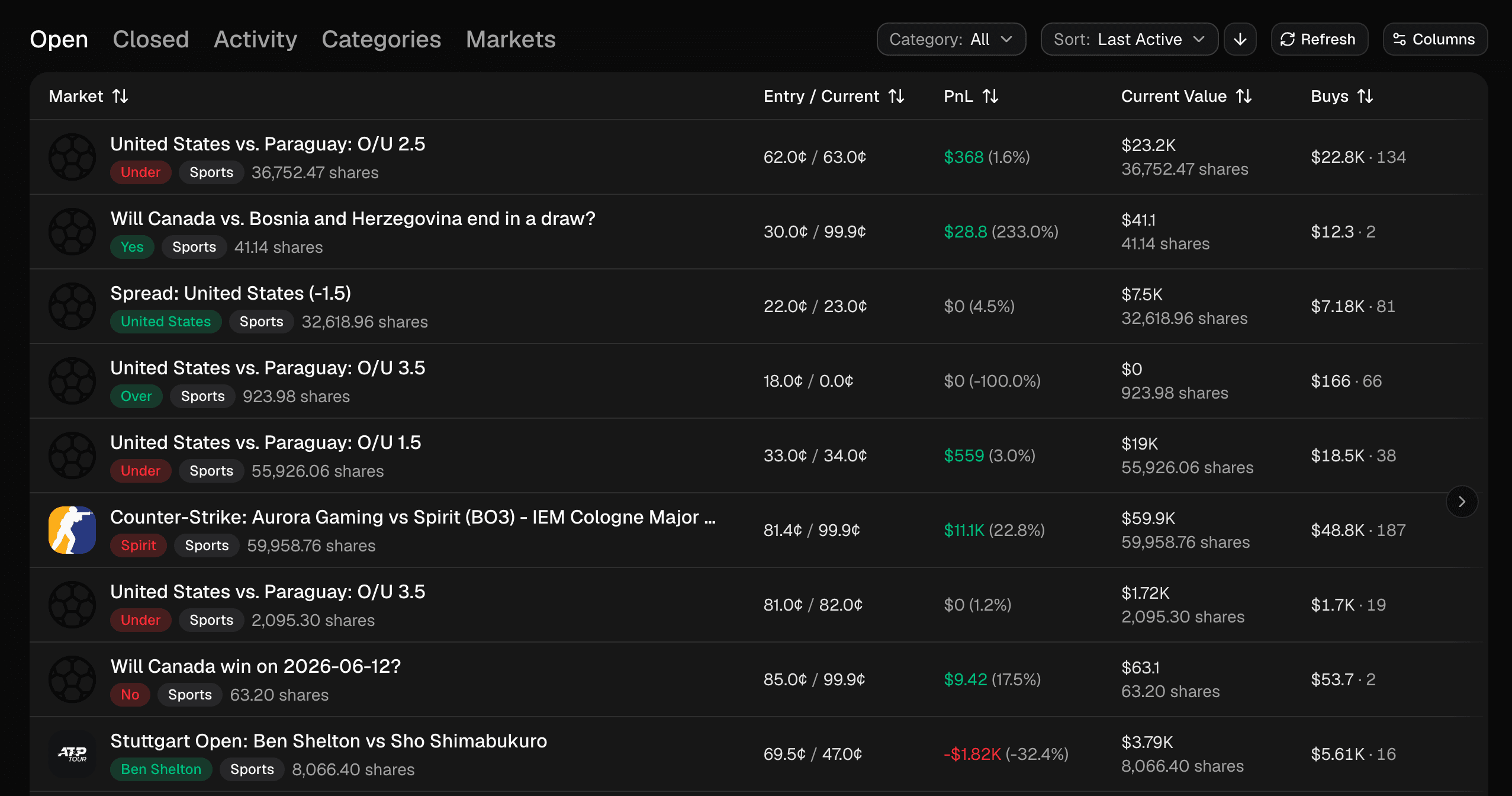The height and width of the screenshot is (796, 1512).
Task: Click the United States outcome tag
Action: (x=166, y=322)
